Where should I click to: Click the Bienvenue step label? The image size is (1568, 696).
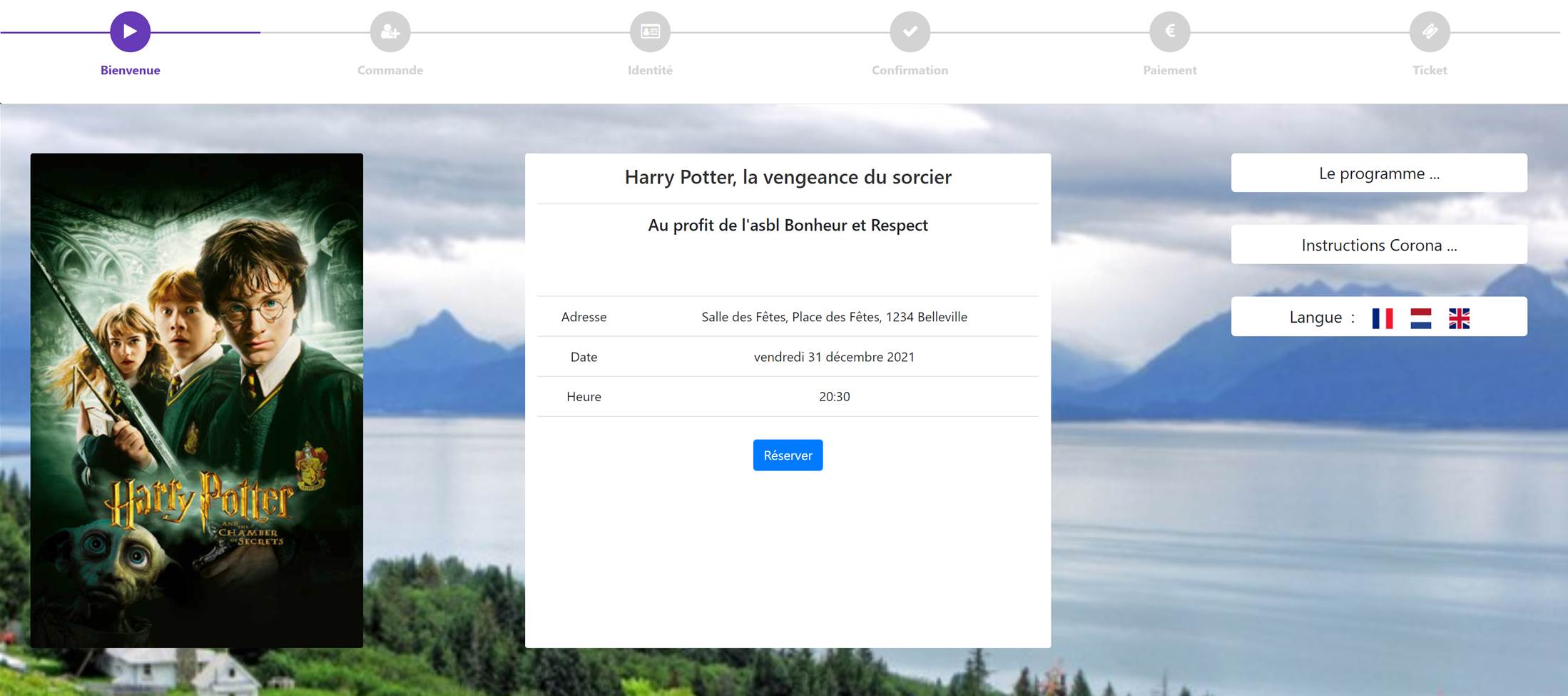130,70
